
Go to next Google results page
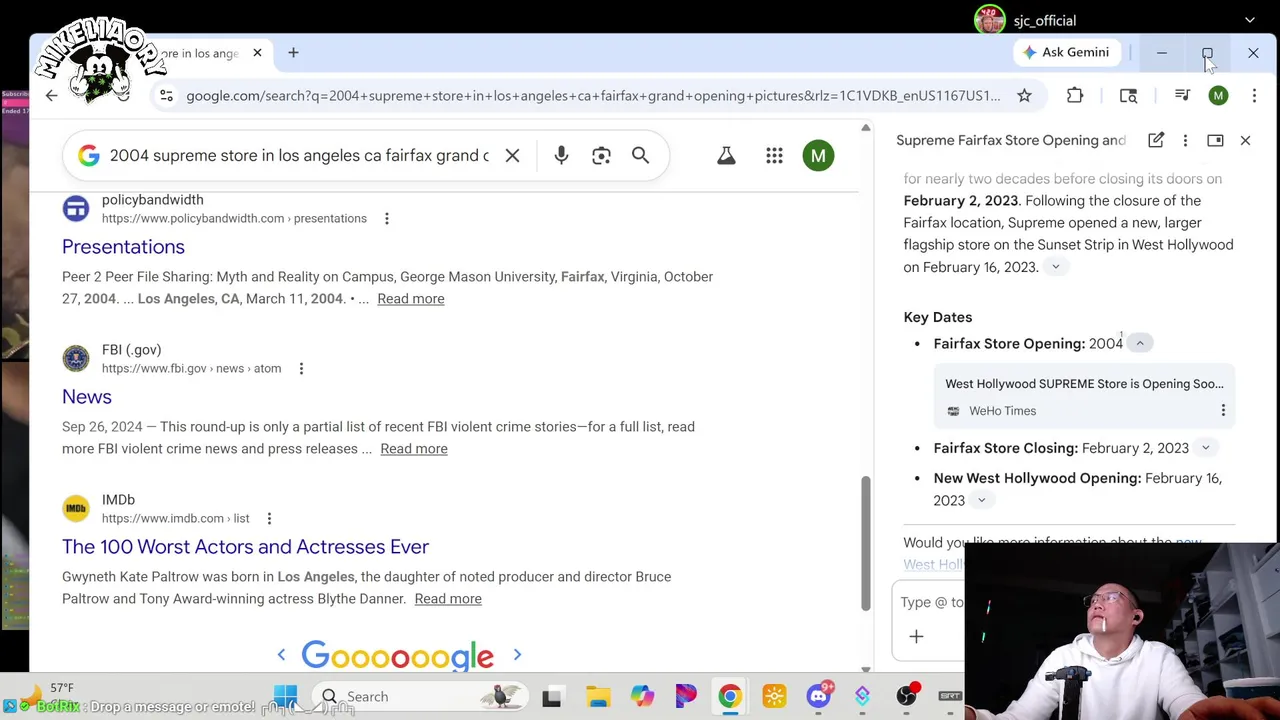pos(517,655)
